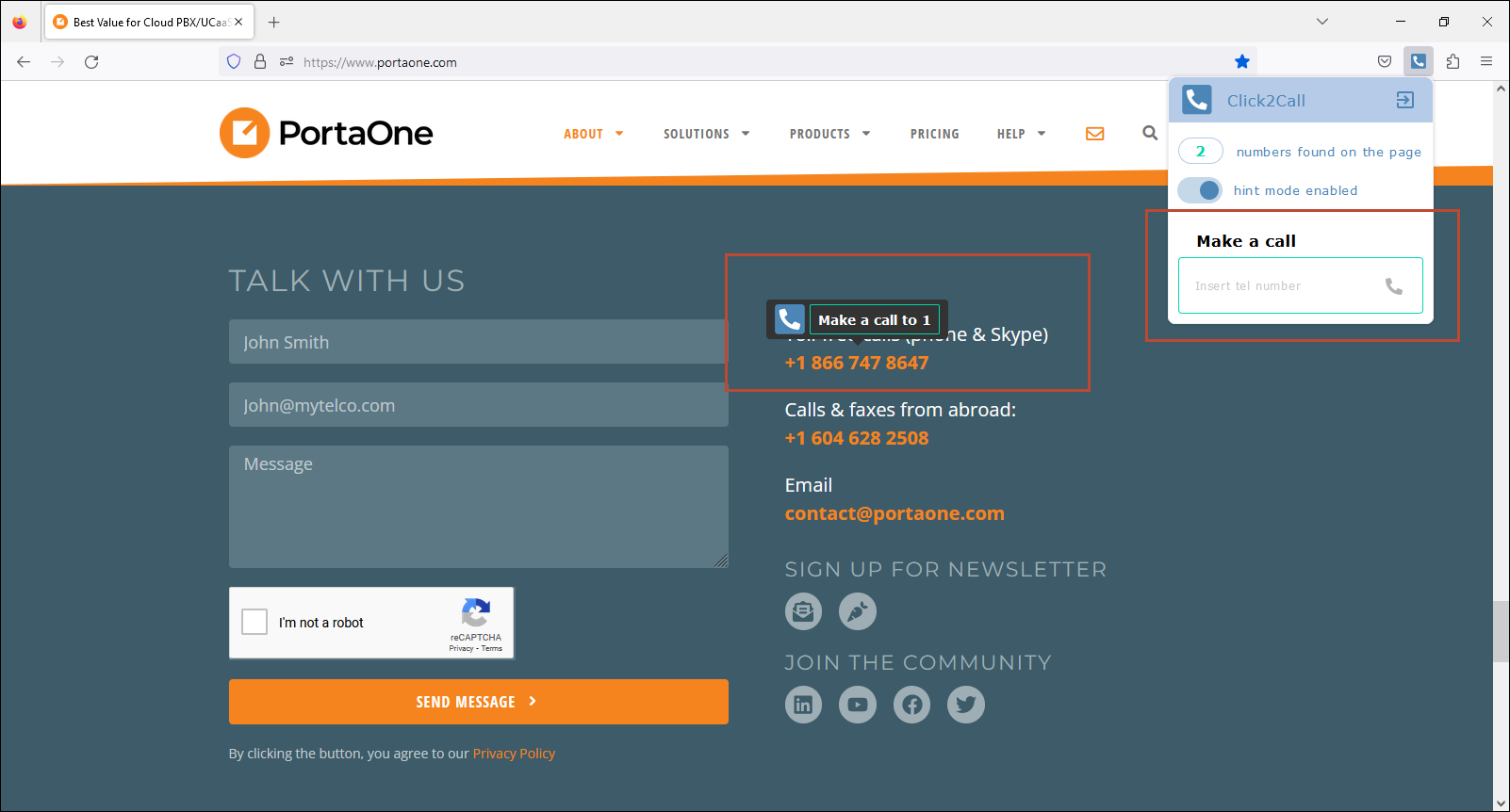The width and height of the screenshot is (1510, 812).
Task: Click the reCAPTCHA logo
Action: [x=476, y=613]
